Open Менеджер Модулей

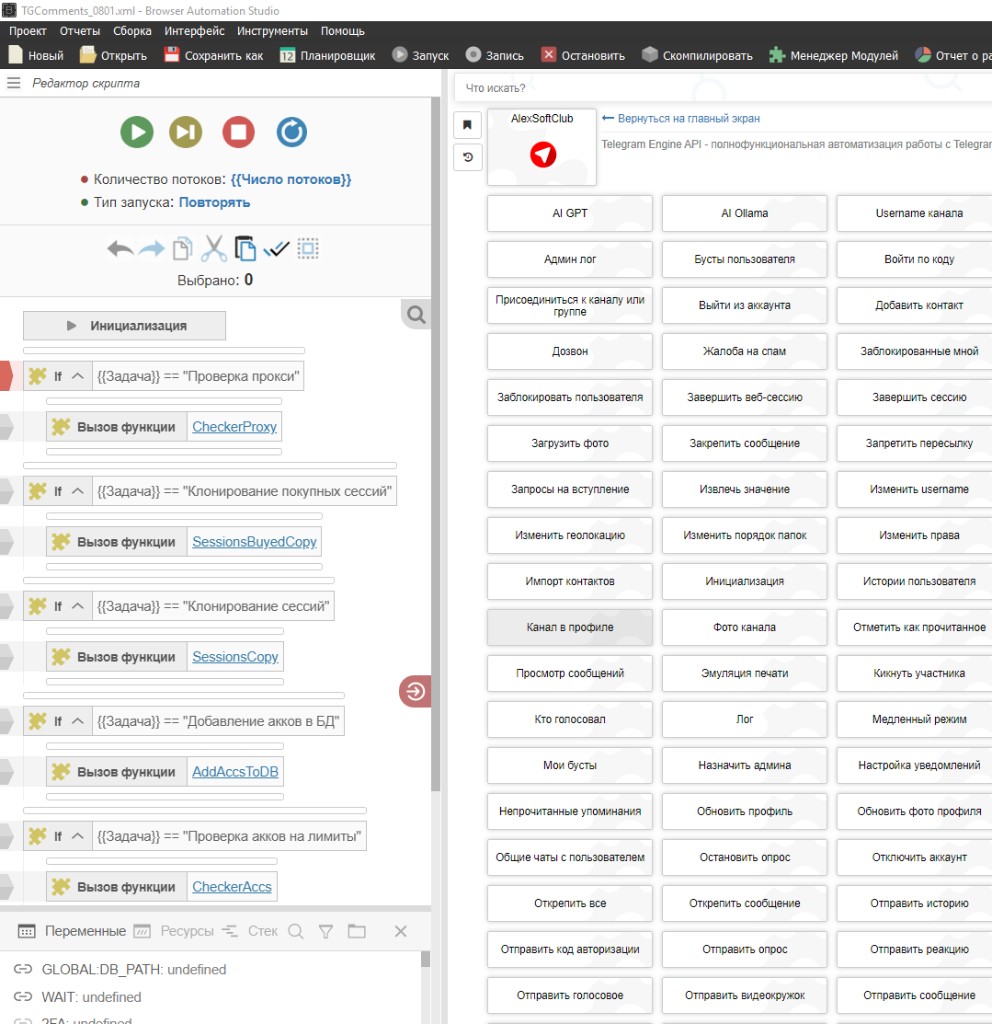point(833,56)
